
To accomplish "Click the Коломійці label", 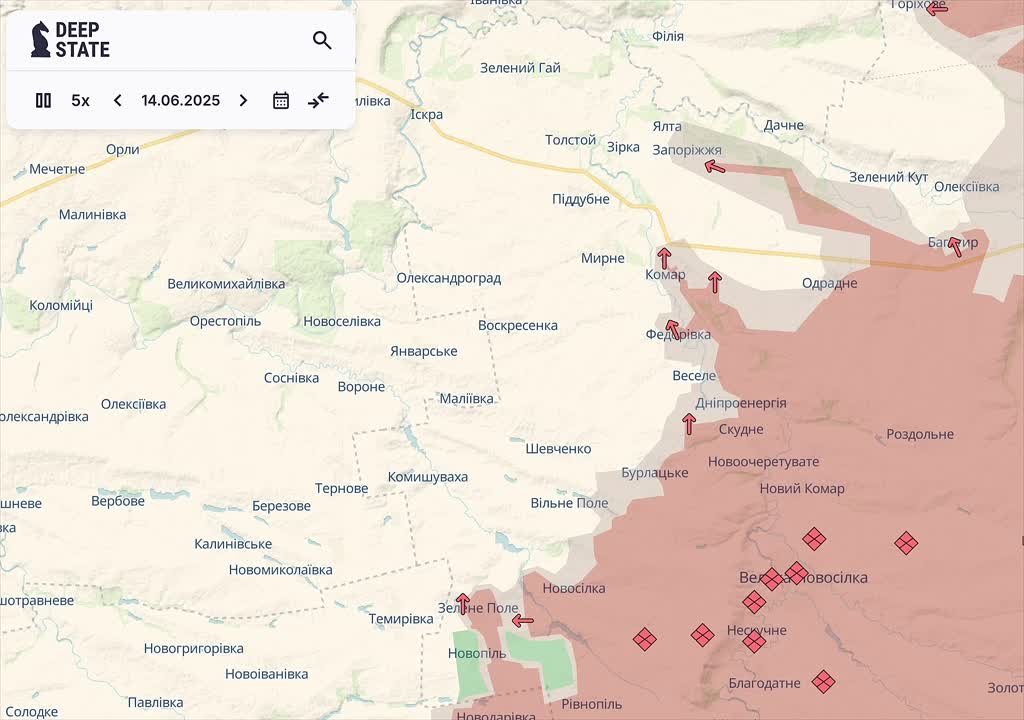I will pyautogui.click(x=61, y=305).
